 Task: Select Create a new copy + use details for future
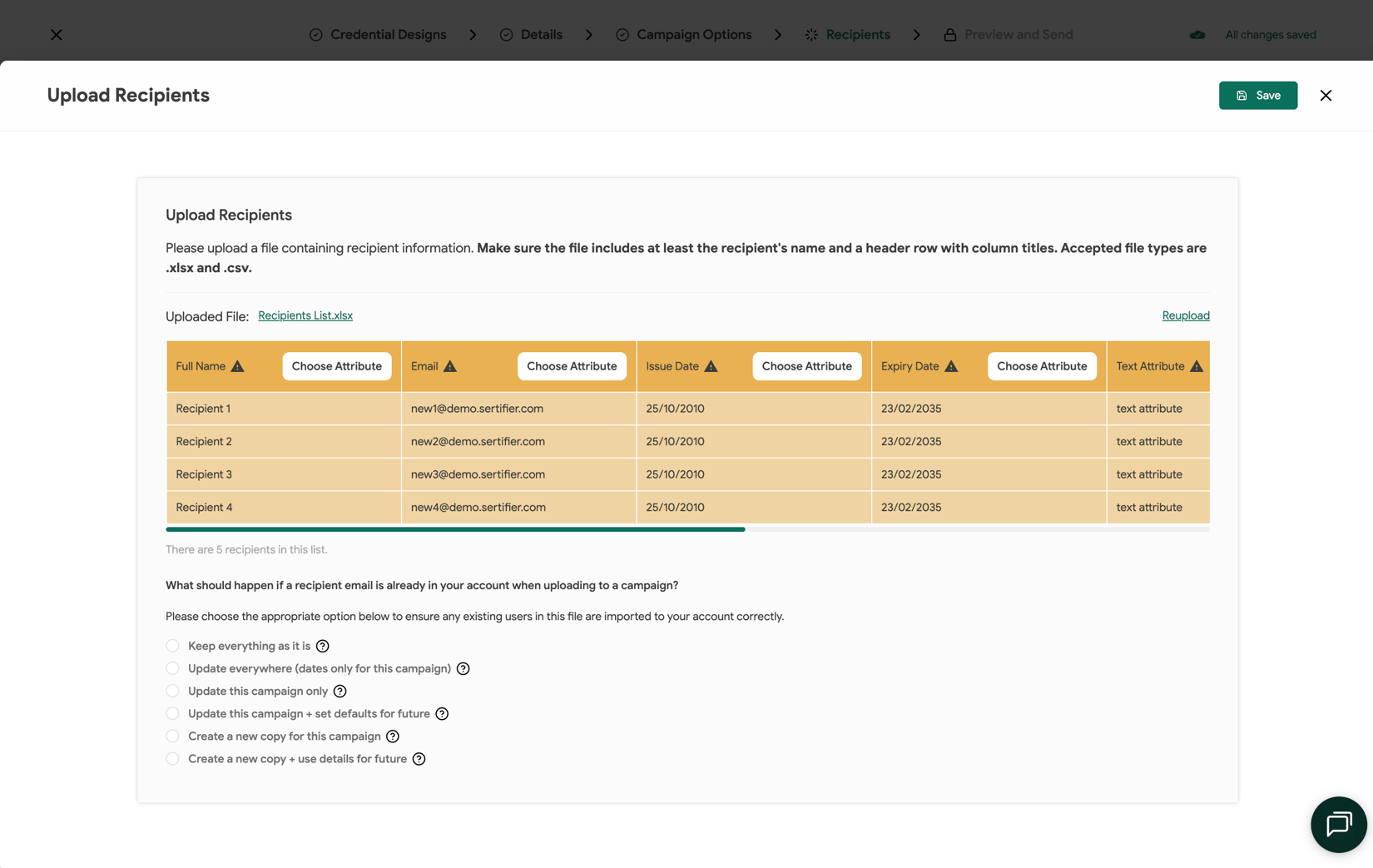pos(172,758)
